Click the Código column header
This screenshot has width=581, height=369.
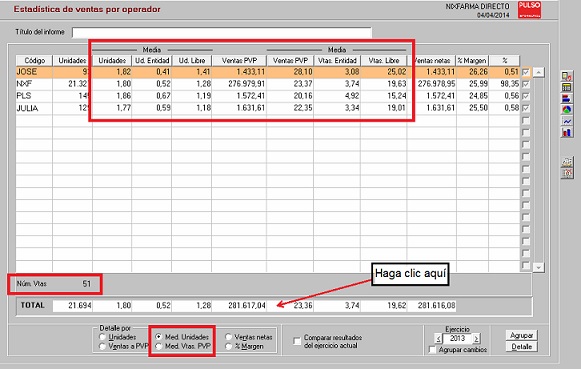[34, 60]
